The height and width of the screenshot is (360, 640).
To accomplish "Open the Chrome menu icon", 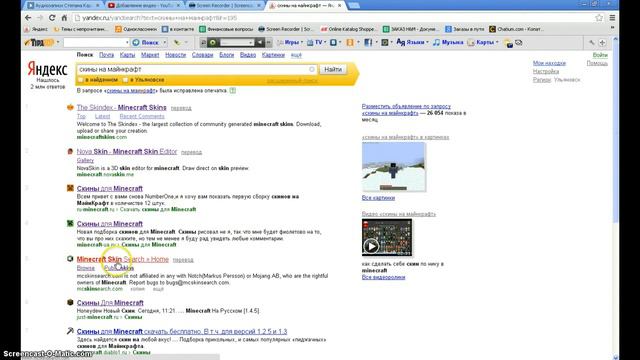I will (612, 18).
